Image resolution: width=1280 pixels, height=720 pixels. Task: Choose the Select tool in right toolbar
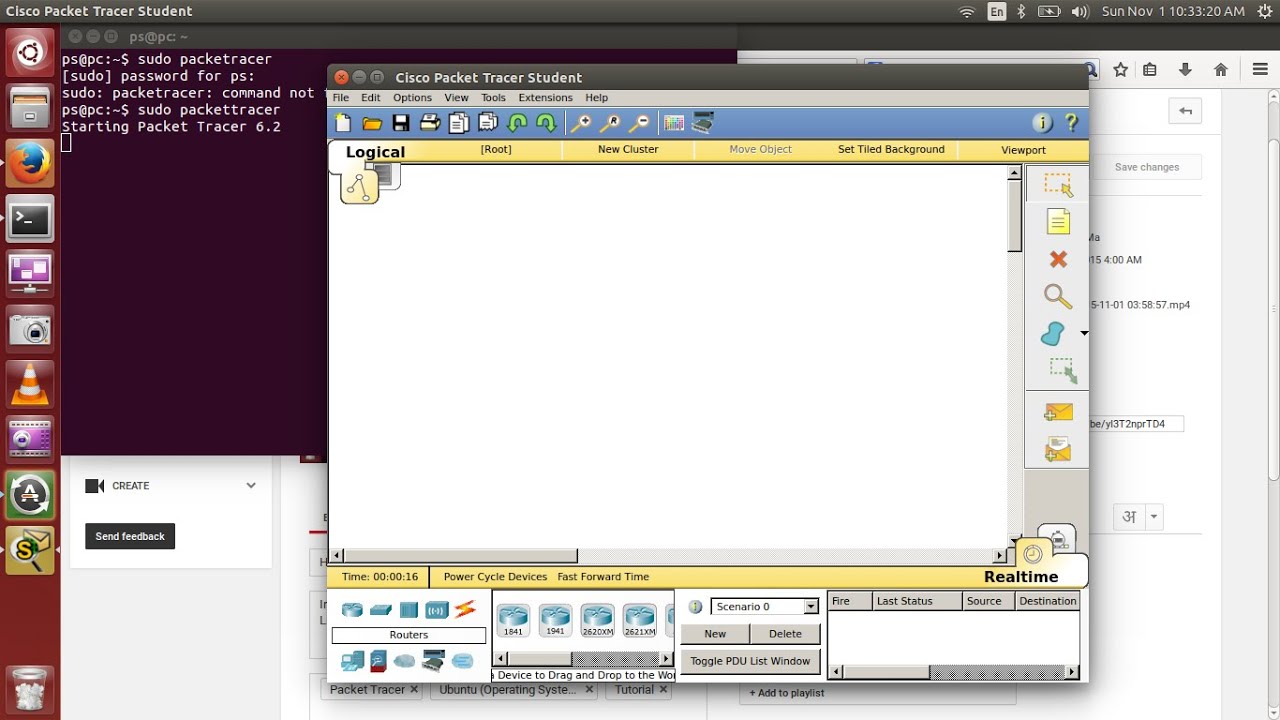pyautogui.click(x=1058, y=185)
